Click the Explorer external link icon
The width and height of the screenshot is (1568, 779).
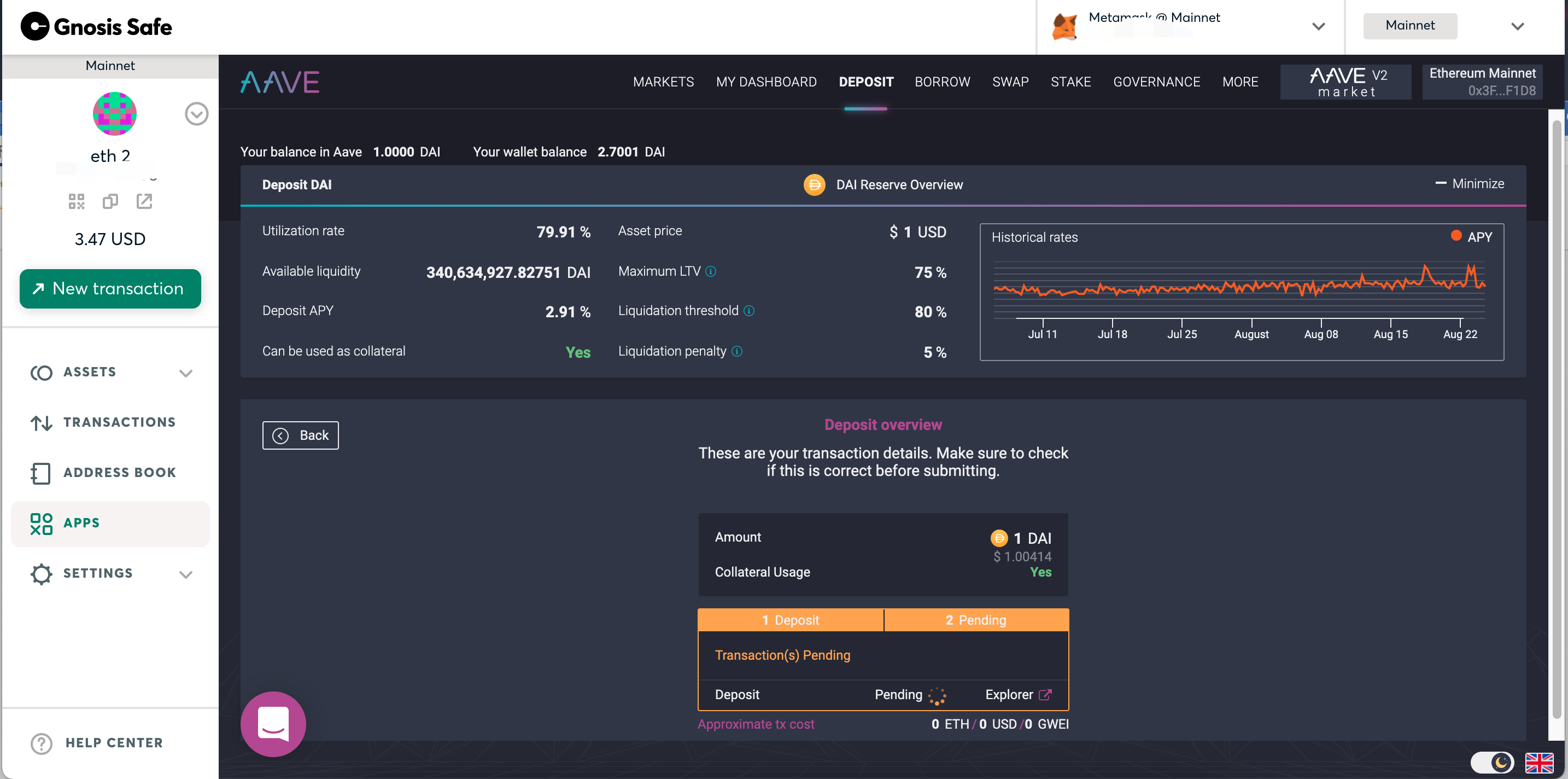[x=1045, y=695]
